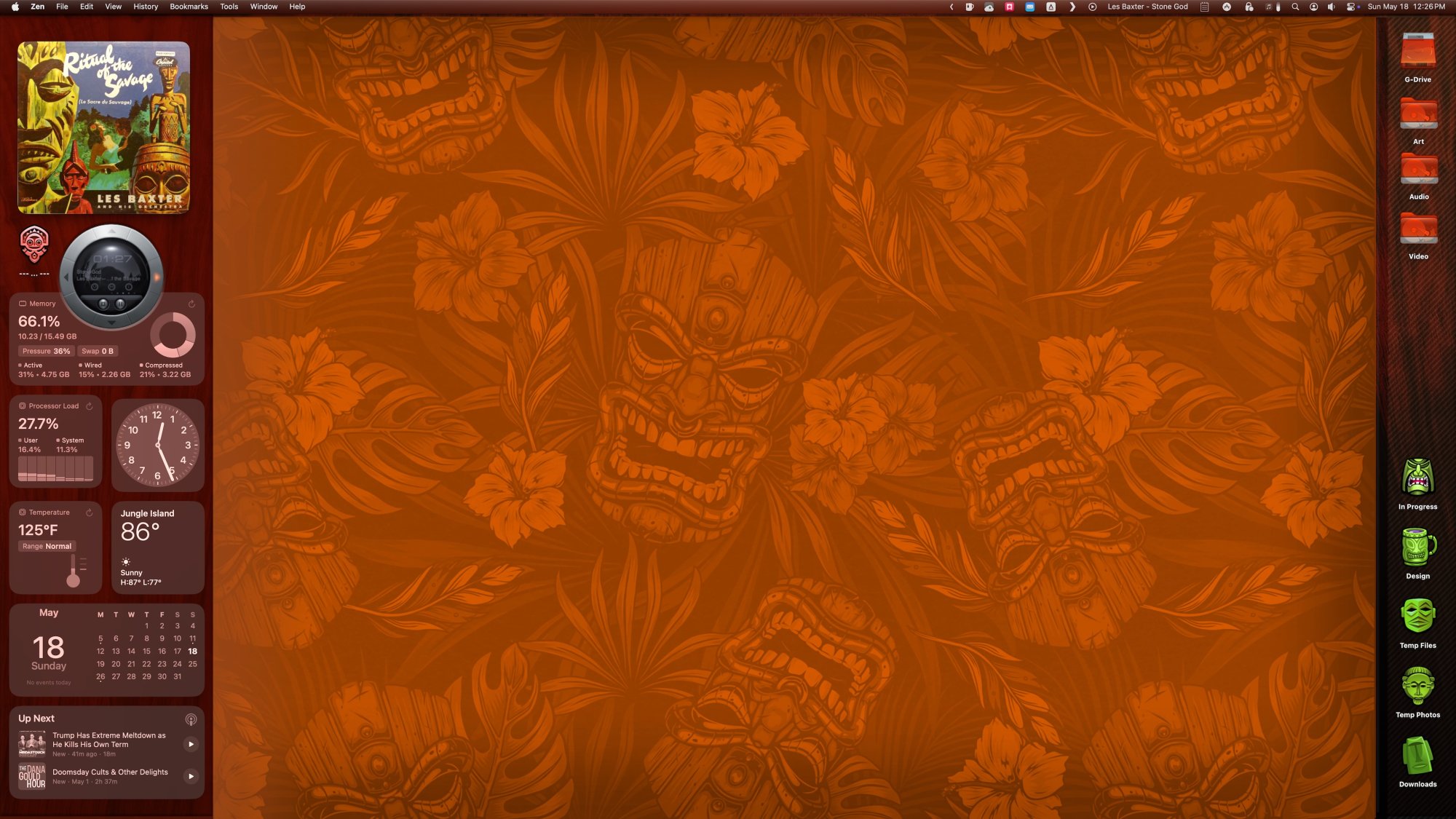
Task: Refresh the Memory widget
Action: 191,304
